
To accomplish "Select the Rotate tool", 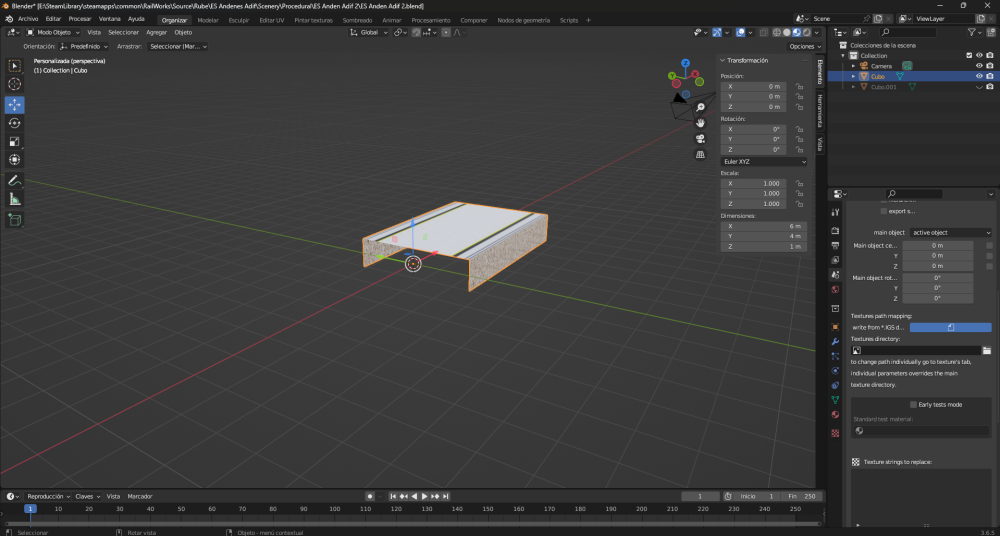I will click(15, 123).
